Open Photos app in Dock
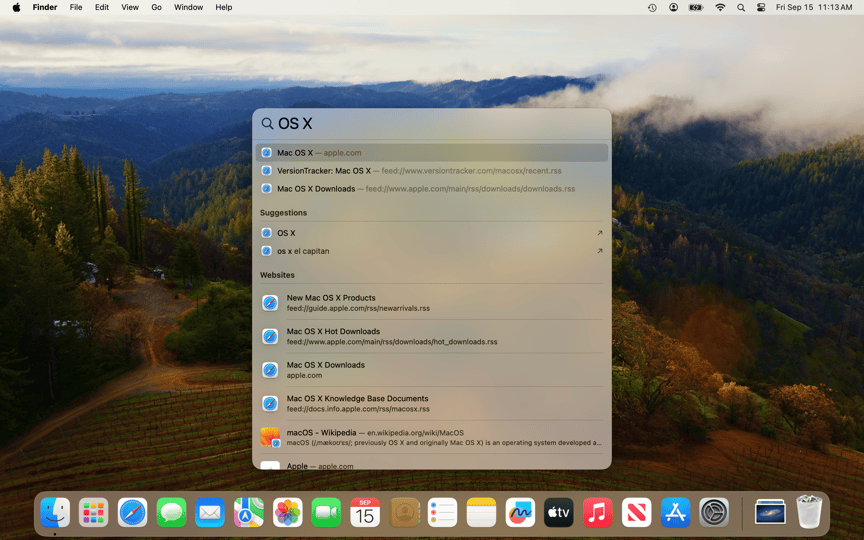 [288, 512]
